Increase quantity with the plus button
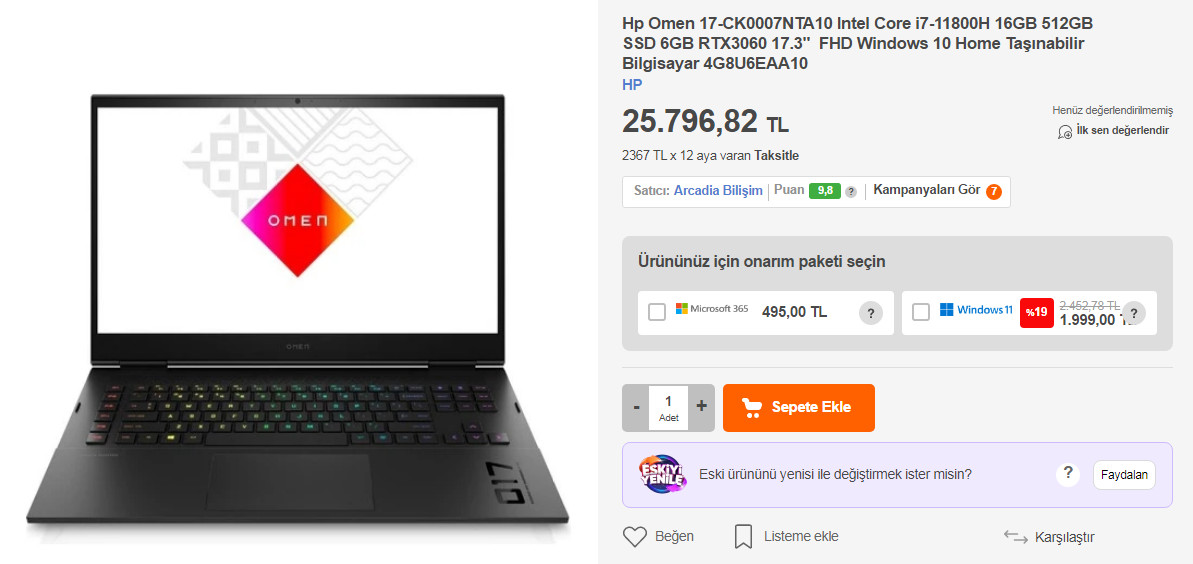1193x564 pixels. [x=701, y=407]
